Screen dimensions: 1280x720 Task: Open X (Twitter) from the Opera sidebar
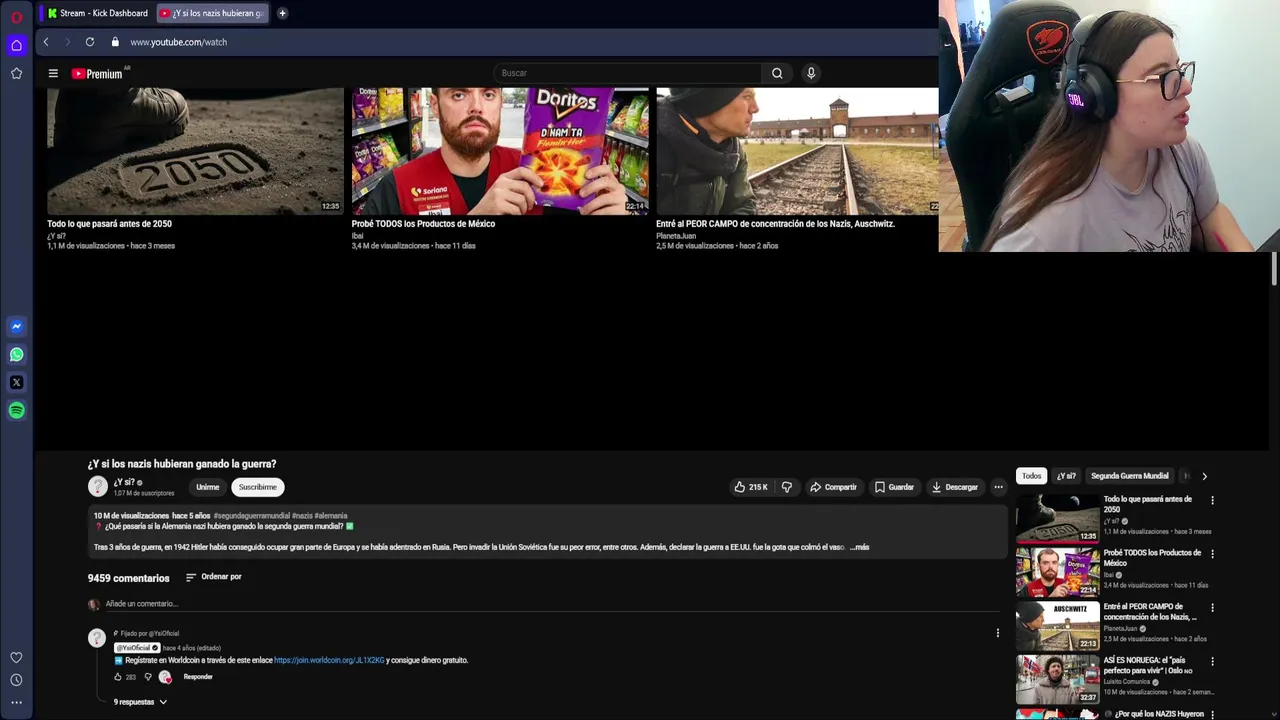(16, 382)
